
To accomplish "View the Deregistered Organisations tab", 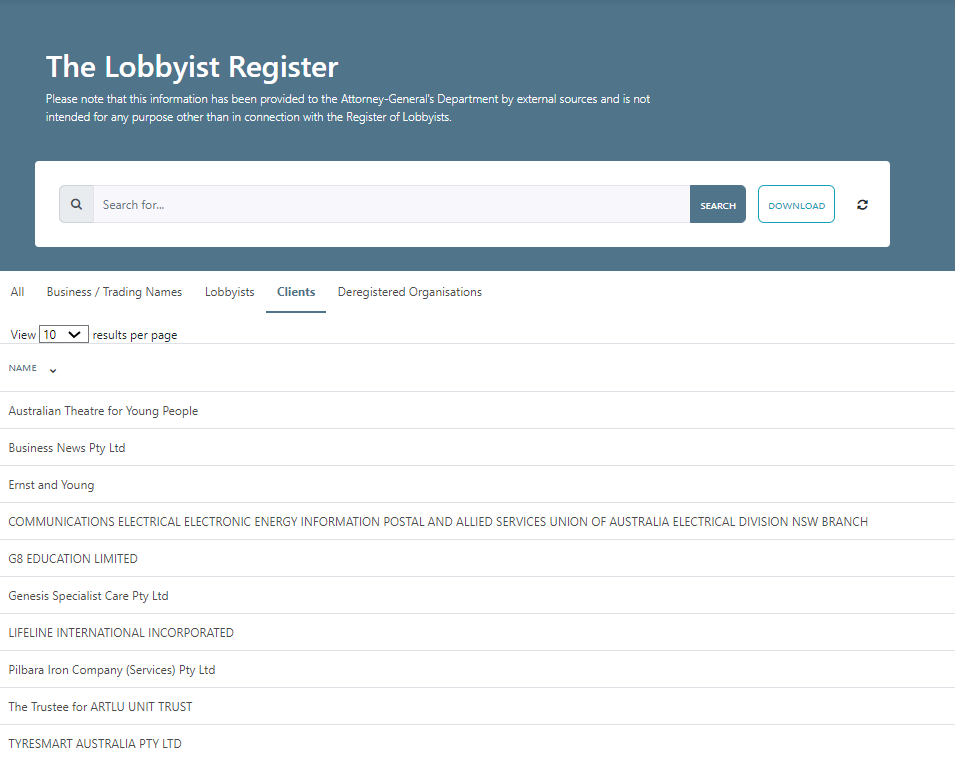I will [x=409, y=291].
